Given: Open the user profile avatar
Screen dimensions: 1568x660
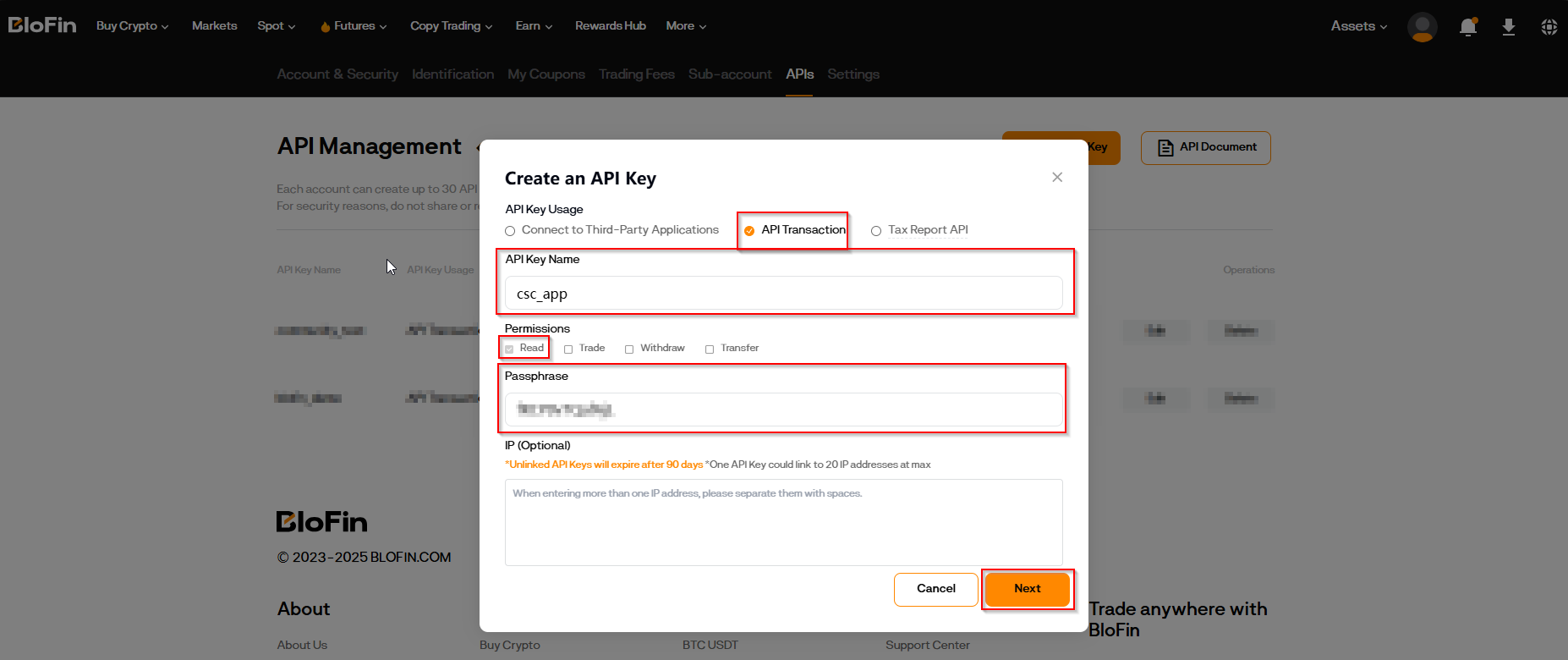Looking at the screenshot, I should pos(1422,27).
